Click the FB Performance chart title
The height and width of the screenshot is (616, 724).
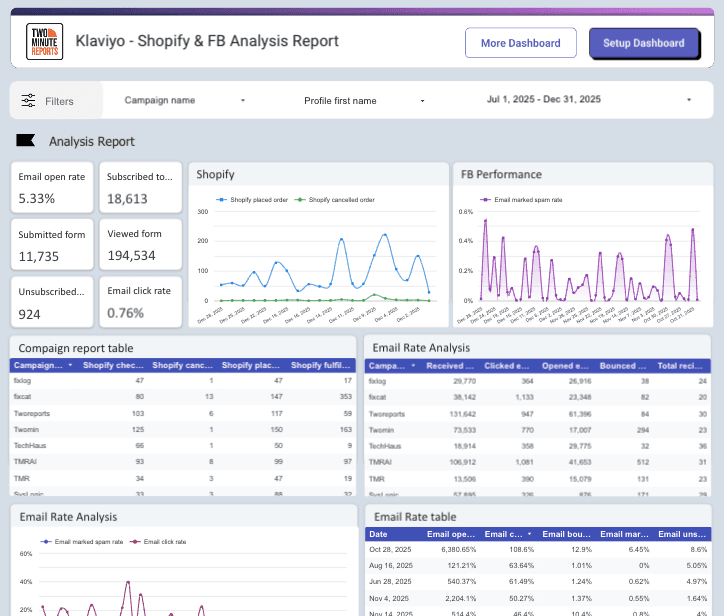coord(501,175)
